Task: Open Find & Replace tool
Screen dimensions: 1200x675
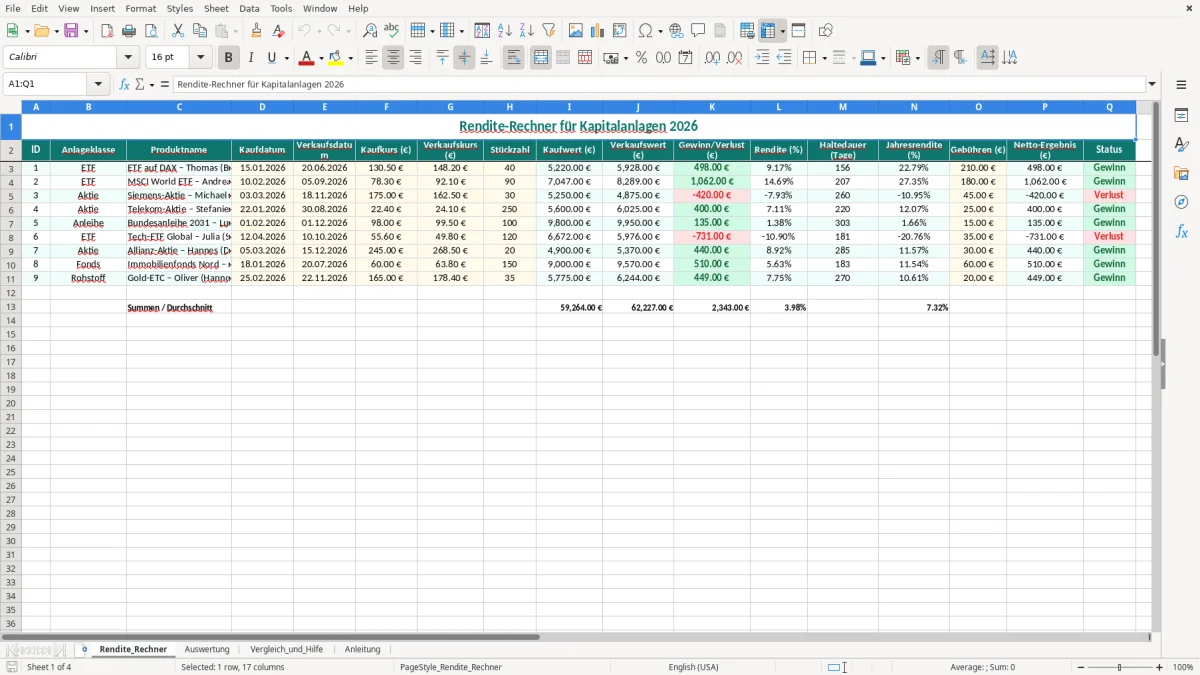Action: point(370,31)
